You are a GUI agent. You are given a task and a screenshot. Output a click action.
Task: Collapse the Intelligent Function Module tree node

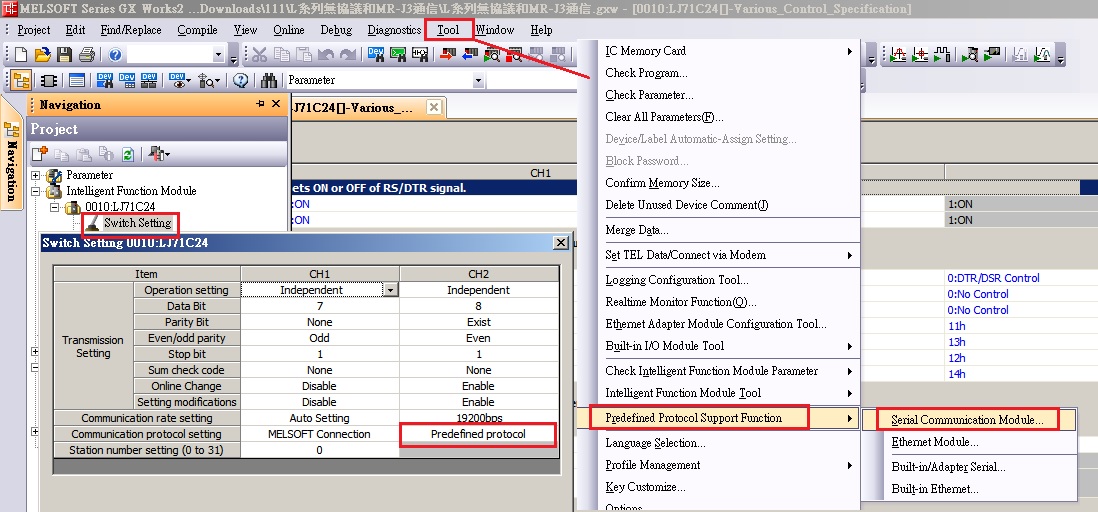(37, 191)
